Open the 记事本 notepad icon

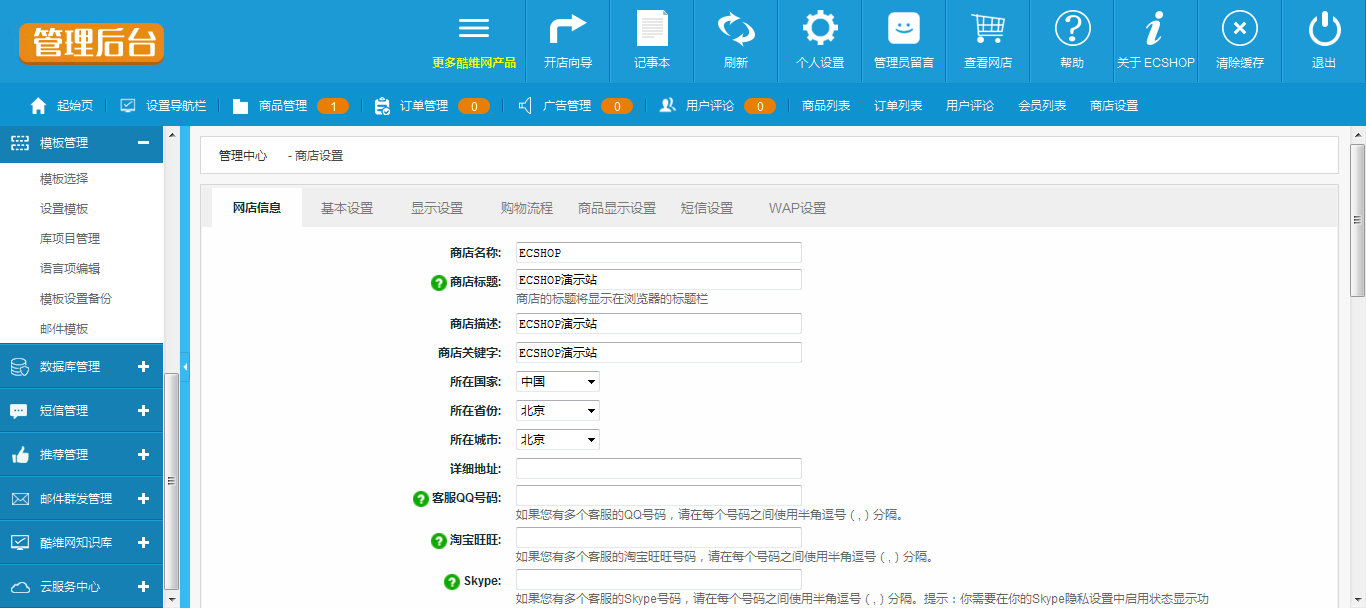point(652,29)
